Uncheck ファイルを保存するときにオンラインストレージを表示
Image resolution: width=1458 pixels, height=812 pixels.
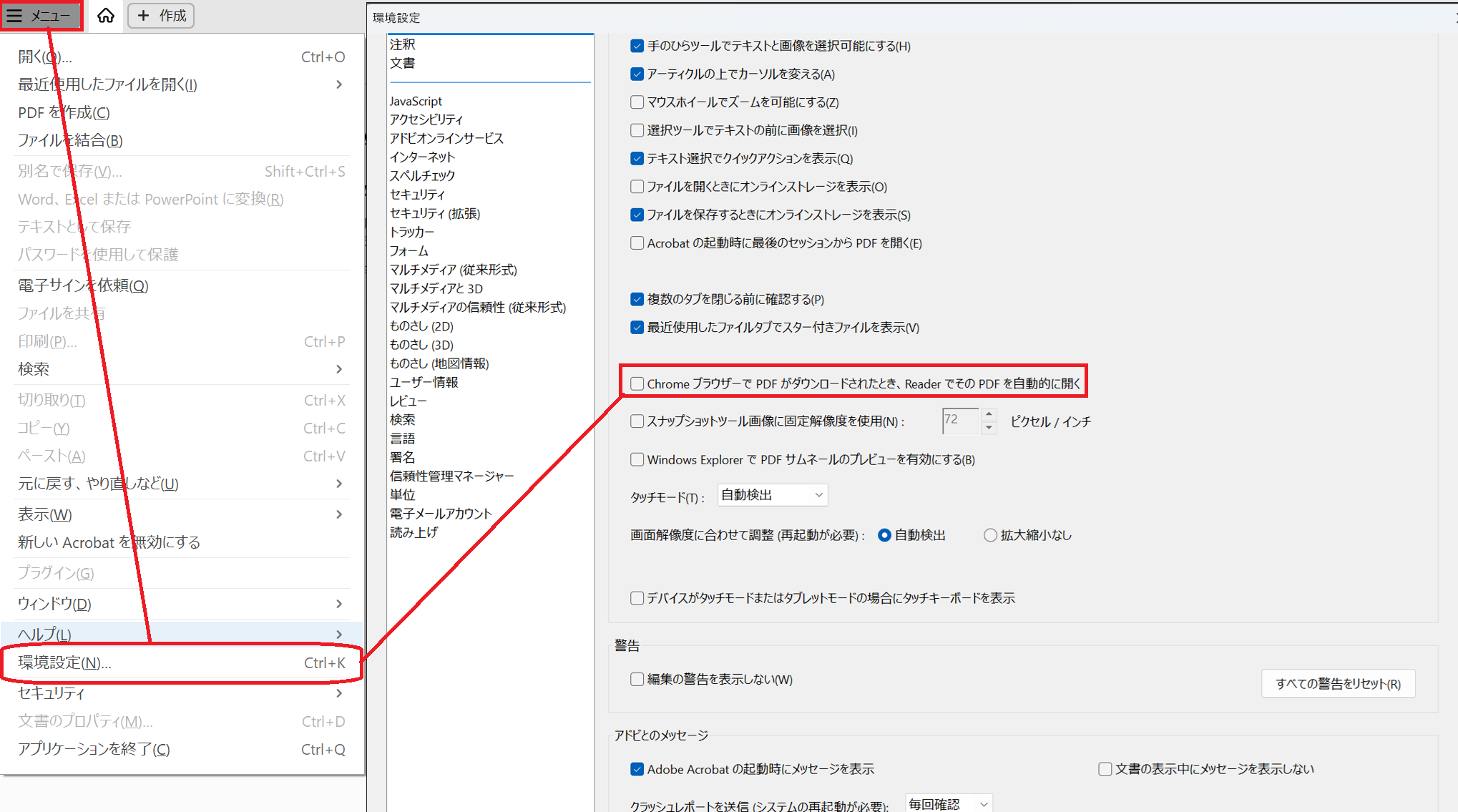[x=637, y=215]
